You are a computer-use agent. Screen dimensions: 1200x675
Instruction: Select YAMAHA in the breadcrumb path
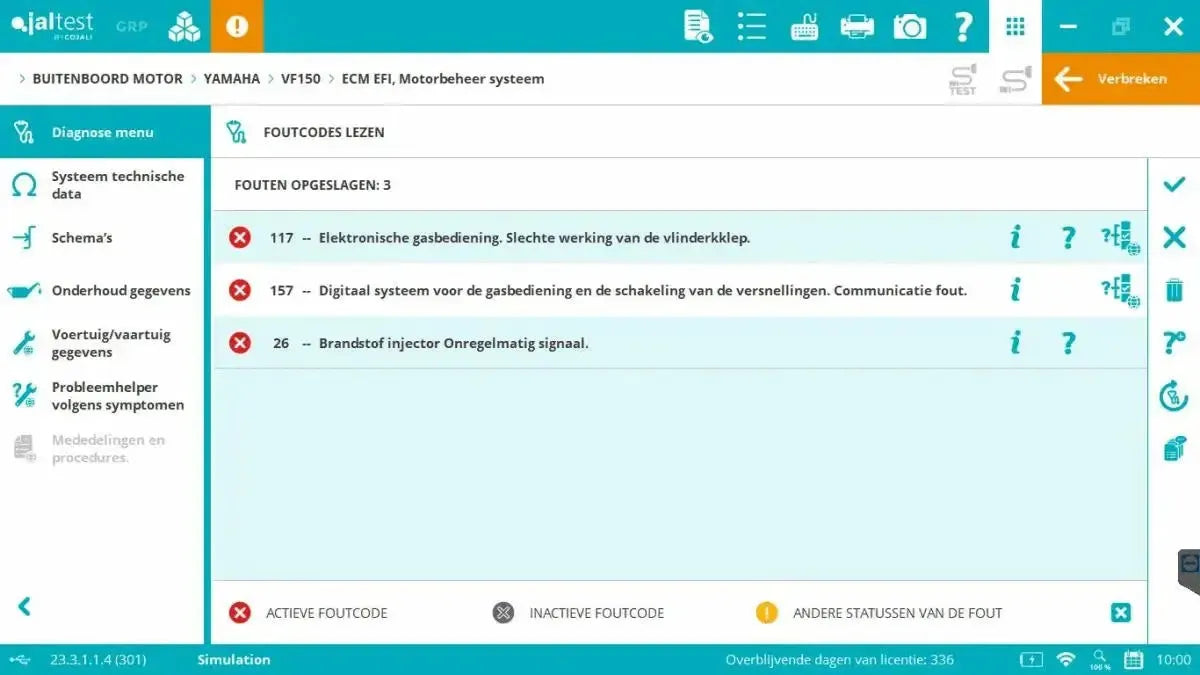click(x=231, y=78)
